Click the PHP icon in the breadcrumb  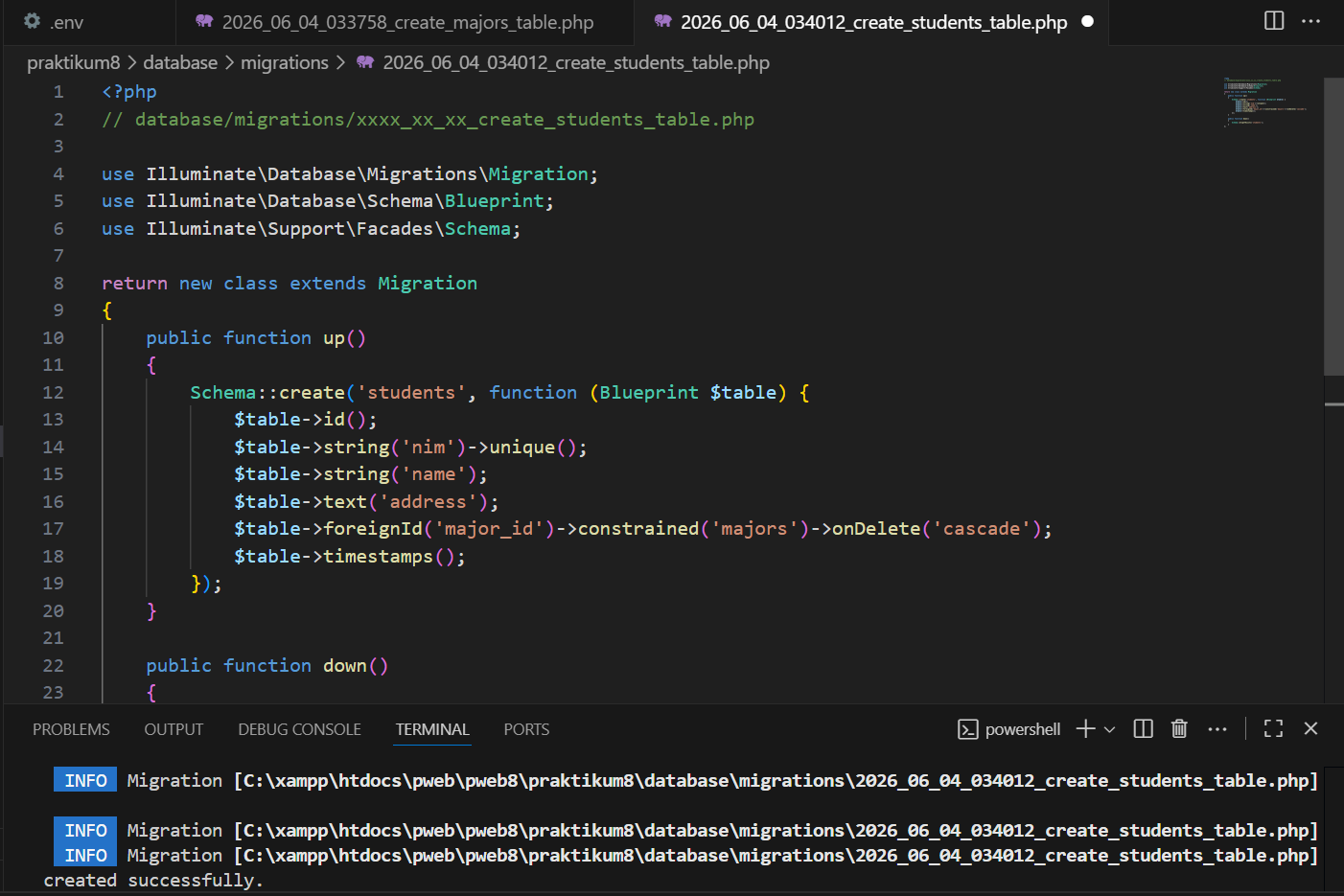tap(365, 62)
